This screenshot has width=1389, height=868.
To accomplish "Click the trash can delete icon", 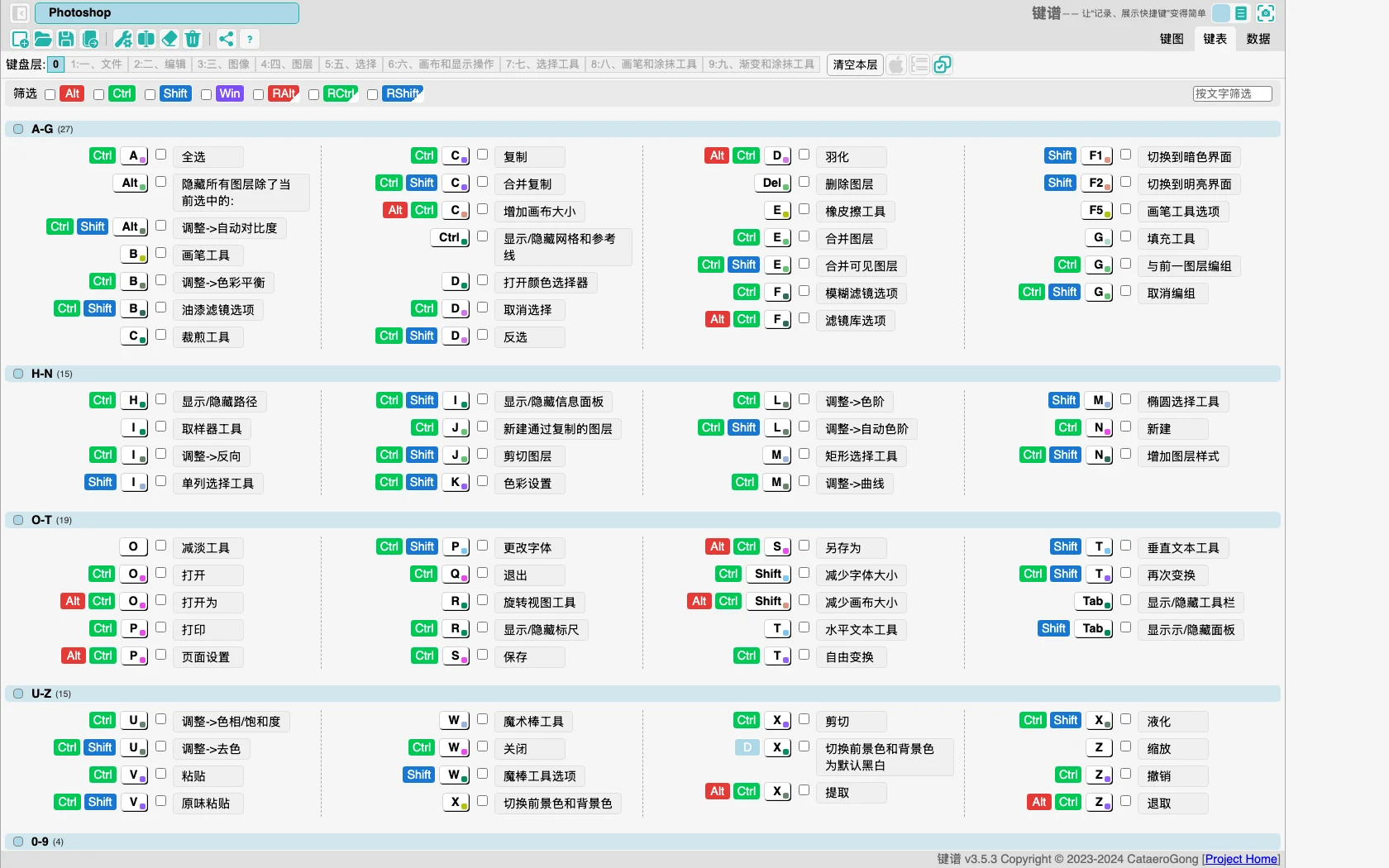I will click(193, 39).
